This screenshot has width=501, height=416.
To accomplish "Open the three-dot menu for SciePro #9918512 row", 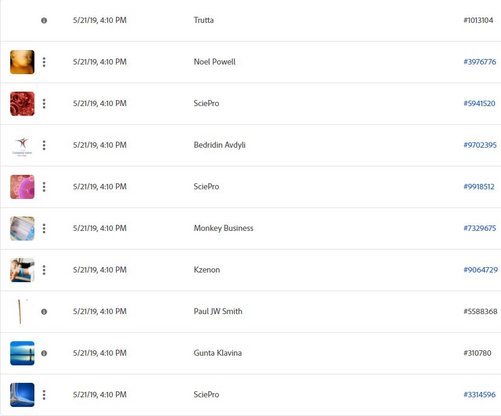I will coord(44,187).
